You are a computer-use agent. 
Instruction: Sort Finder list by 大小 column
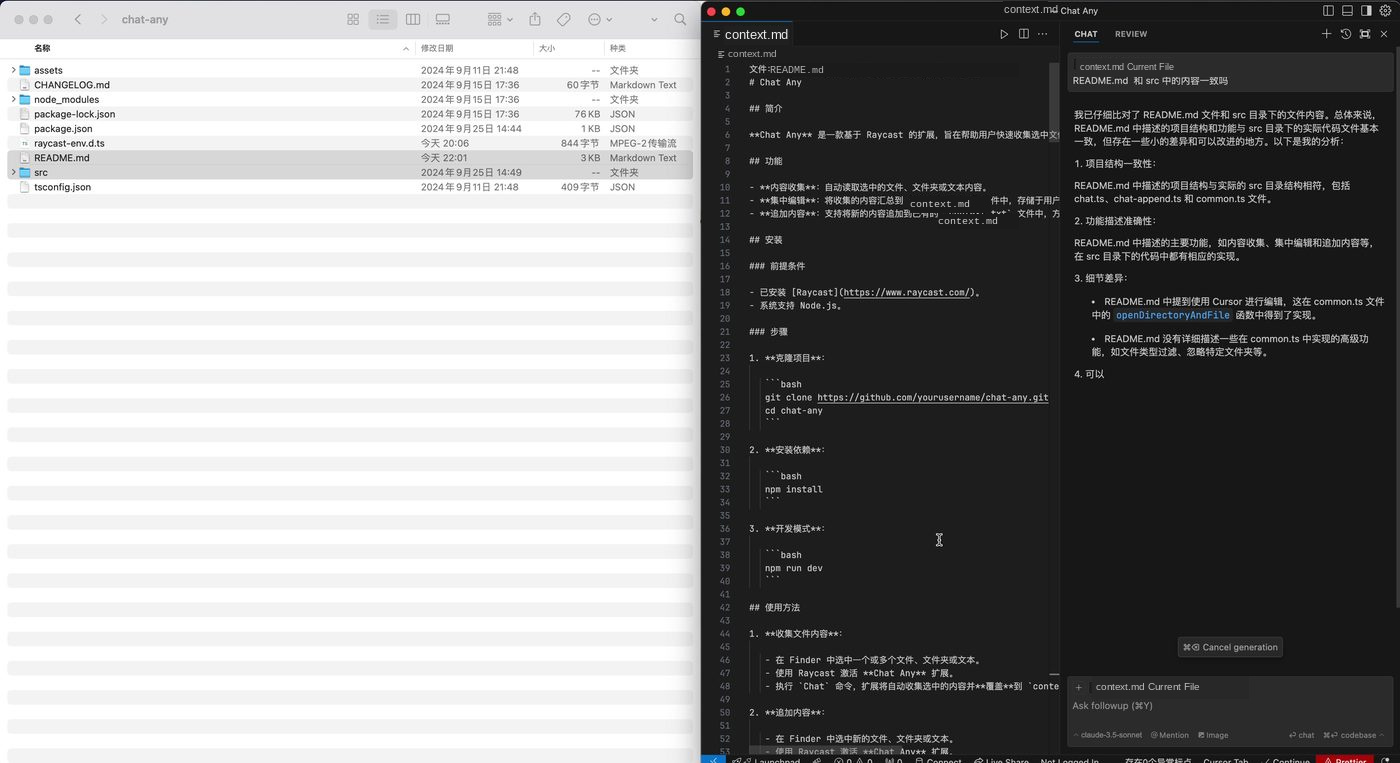(x=547, y=48)
